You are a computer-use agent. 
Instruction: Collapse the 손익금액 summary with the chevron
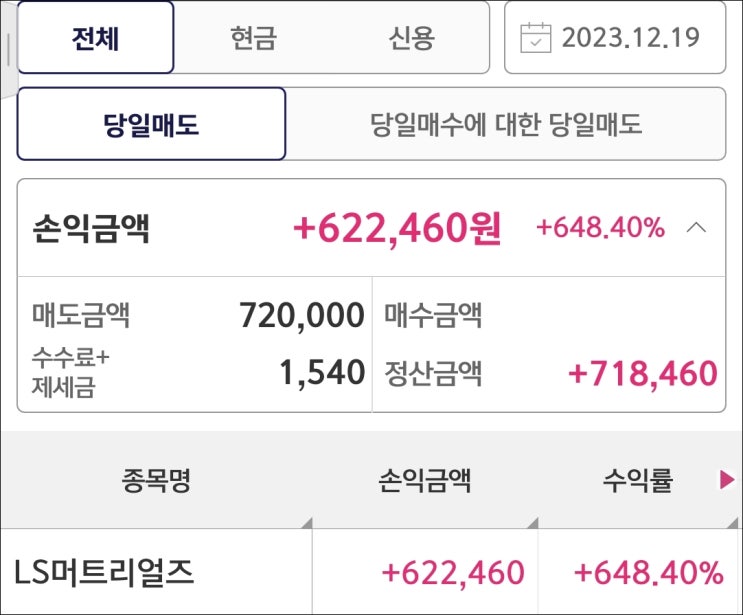pos(697,228)
